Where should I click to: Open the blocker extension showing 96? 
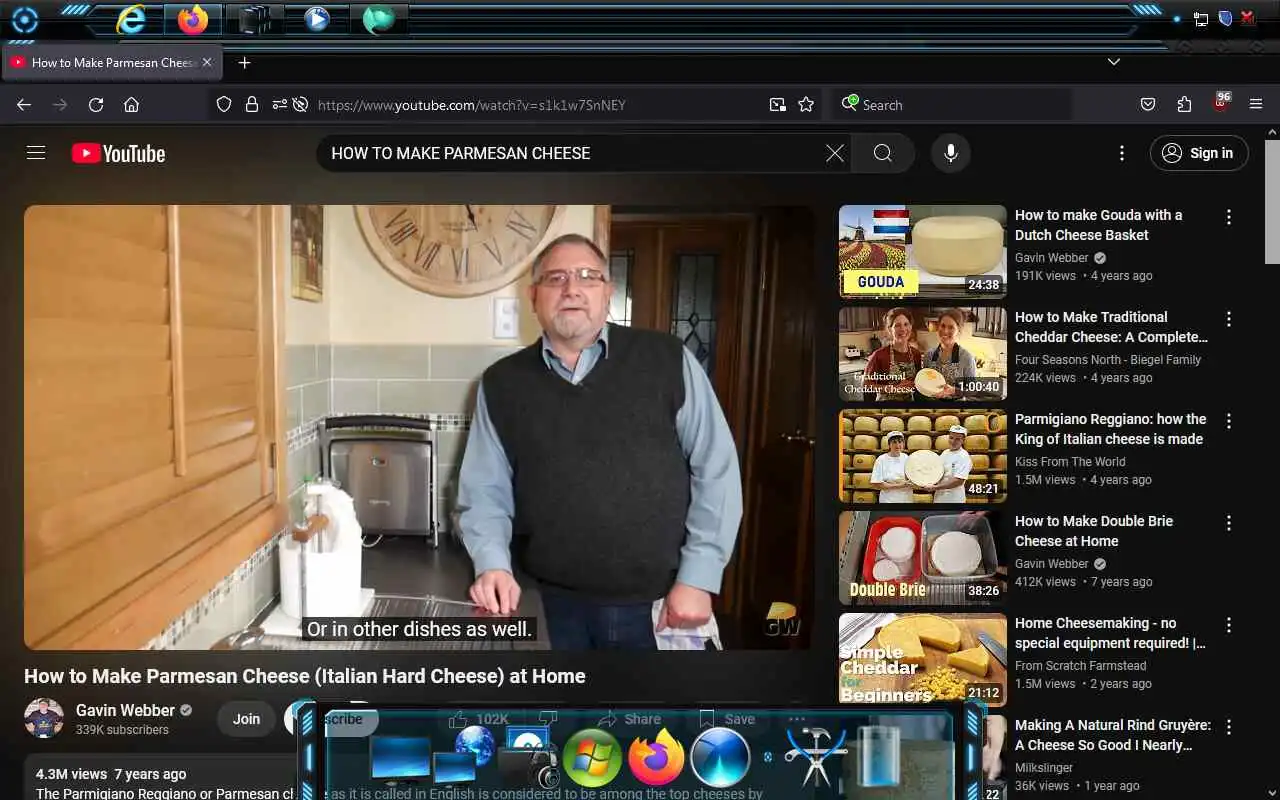coord(1221,102)
